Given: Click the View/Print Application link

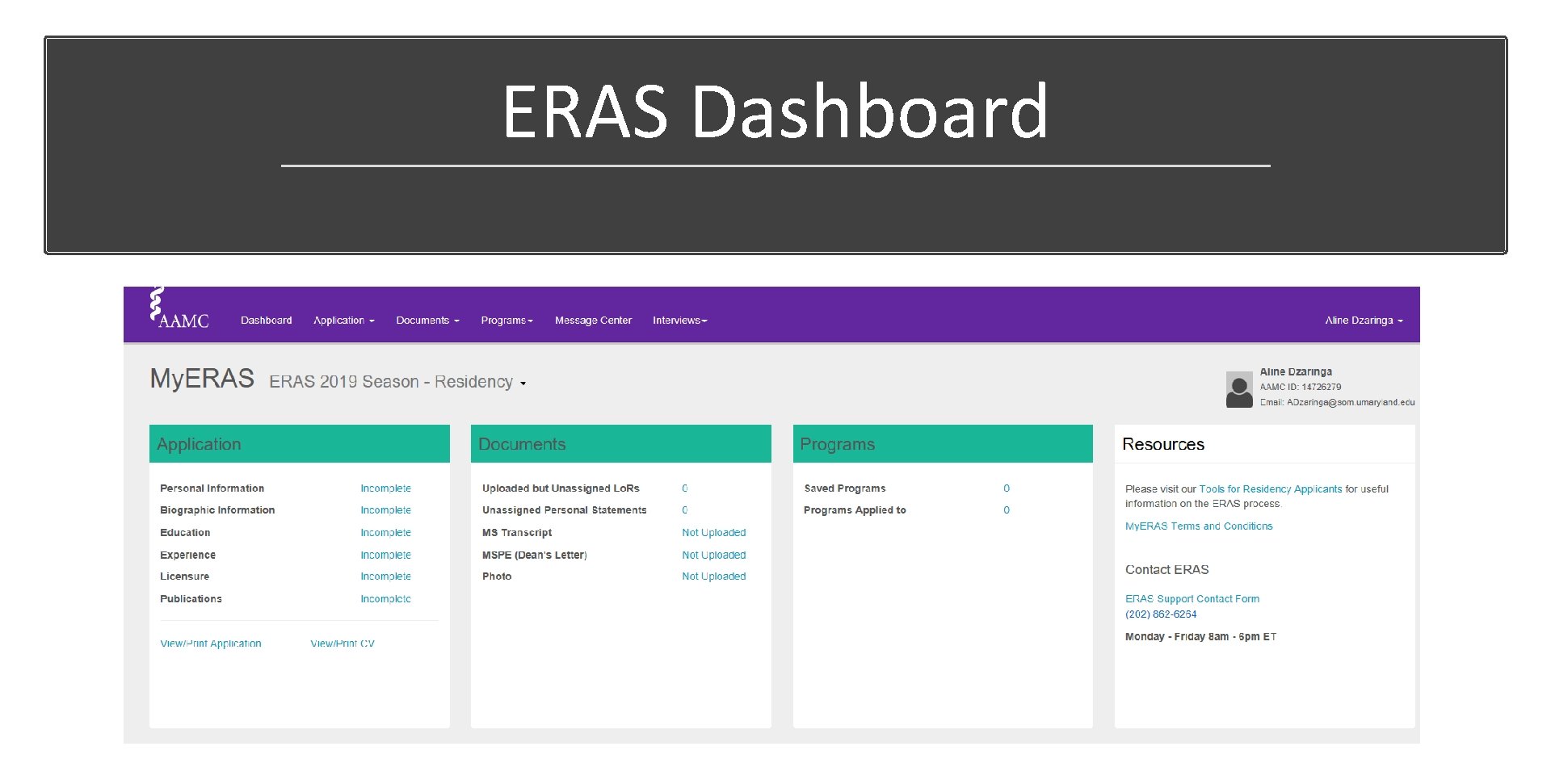Looking at the screenshot, I should [x=210, y=643].
